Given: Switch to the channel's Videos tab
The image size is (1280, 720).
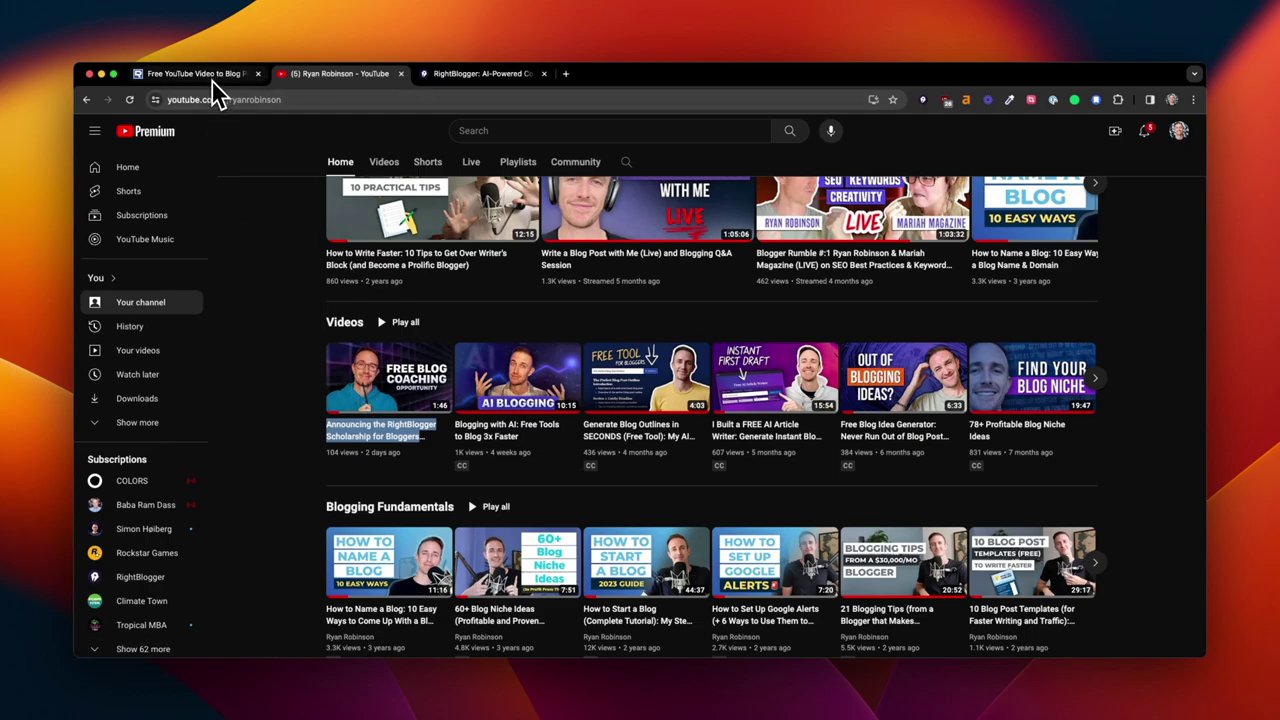Looking at the screenshot, I should coord(384,161).
